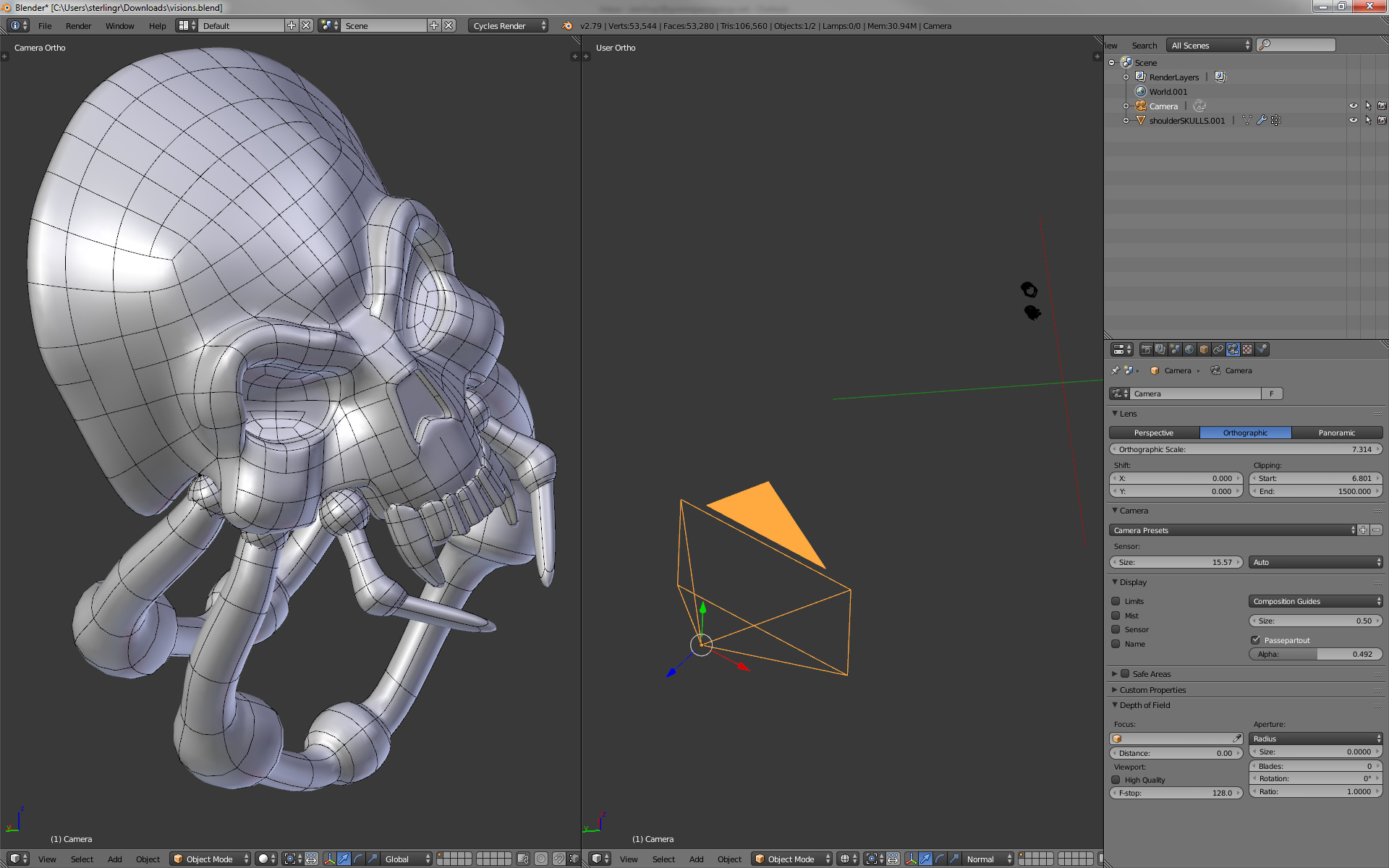
Task: Open the Scene properties tab icon
Action: [1175, 349]
